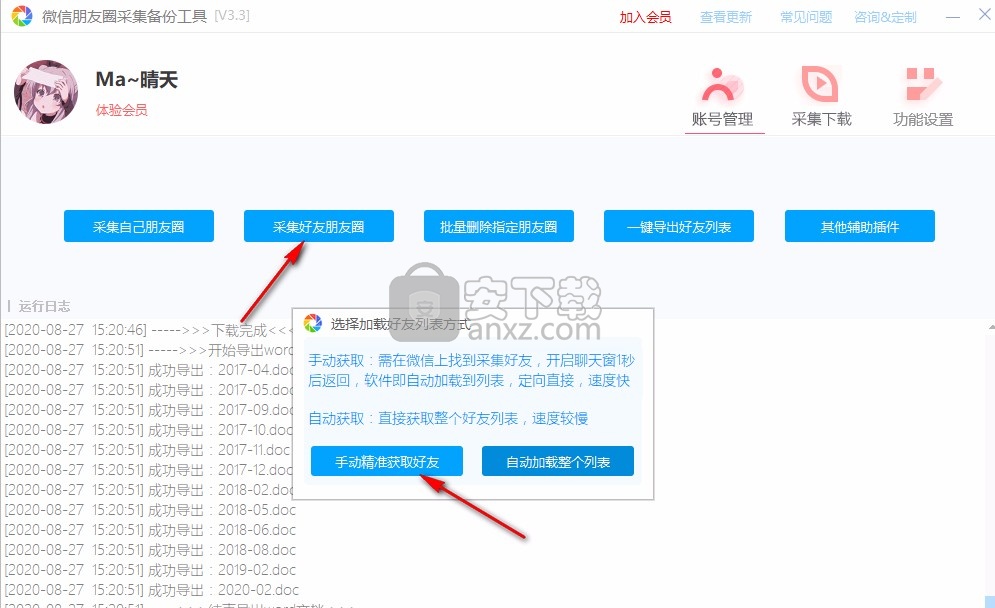This screenshot has height=608, width=995.
Task: Open the 账号管理 account management tab
Action: (723, 99)
